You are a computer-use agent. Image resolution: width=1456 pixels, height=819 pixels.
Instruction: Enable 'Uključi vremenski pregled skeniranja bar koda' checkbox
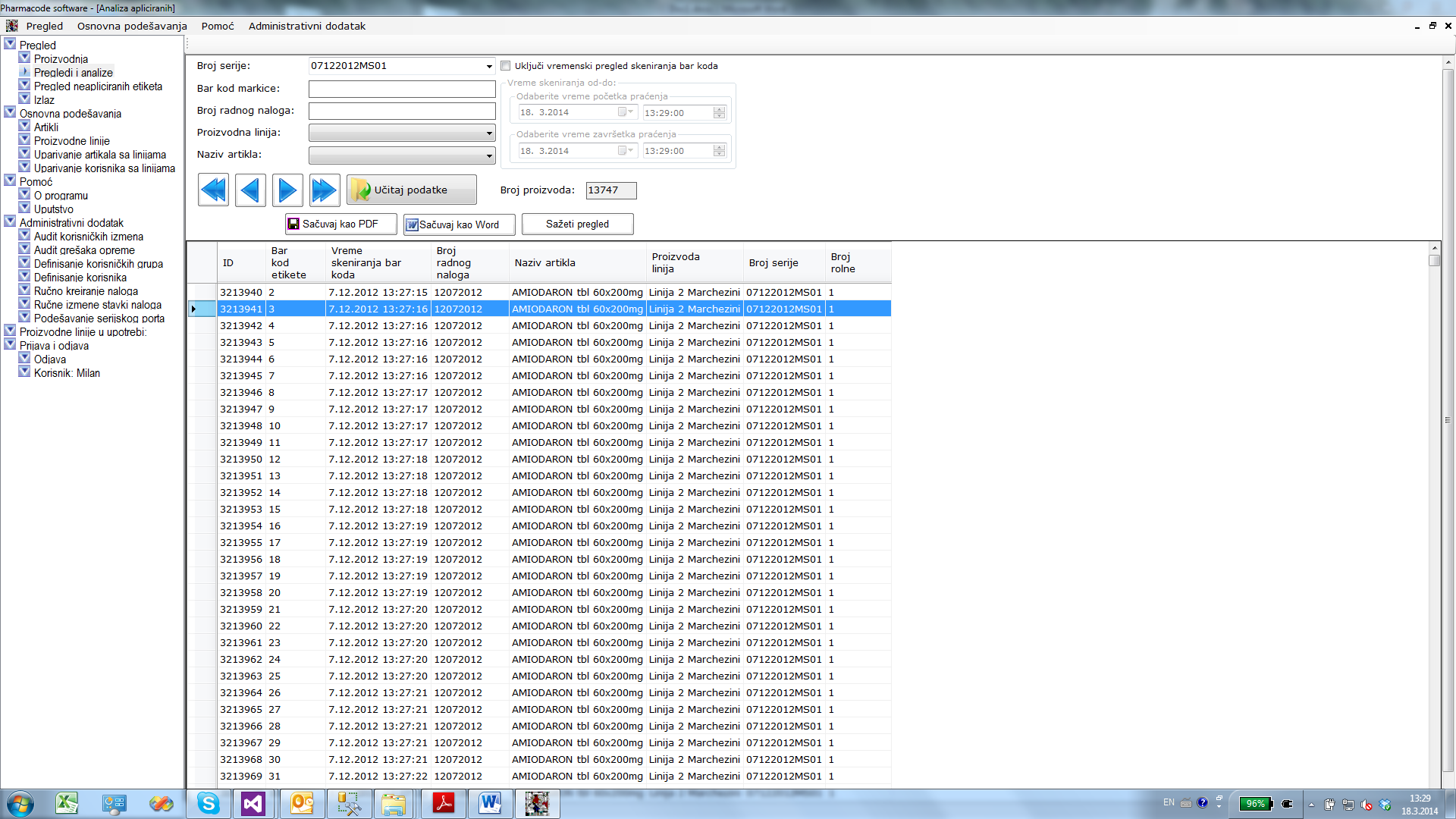(506, 66)
